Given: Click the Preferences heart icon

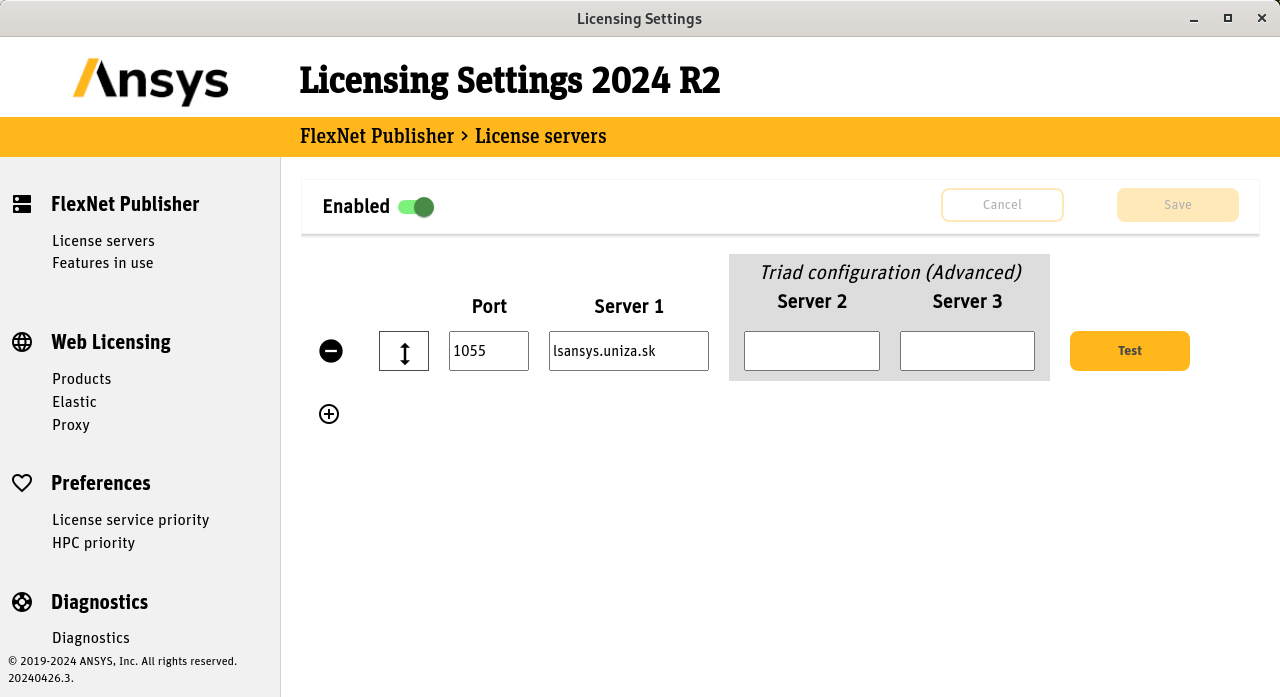Looking at the screenshot, I should point(22,483).
